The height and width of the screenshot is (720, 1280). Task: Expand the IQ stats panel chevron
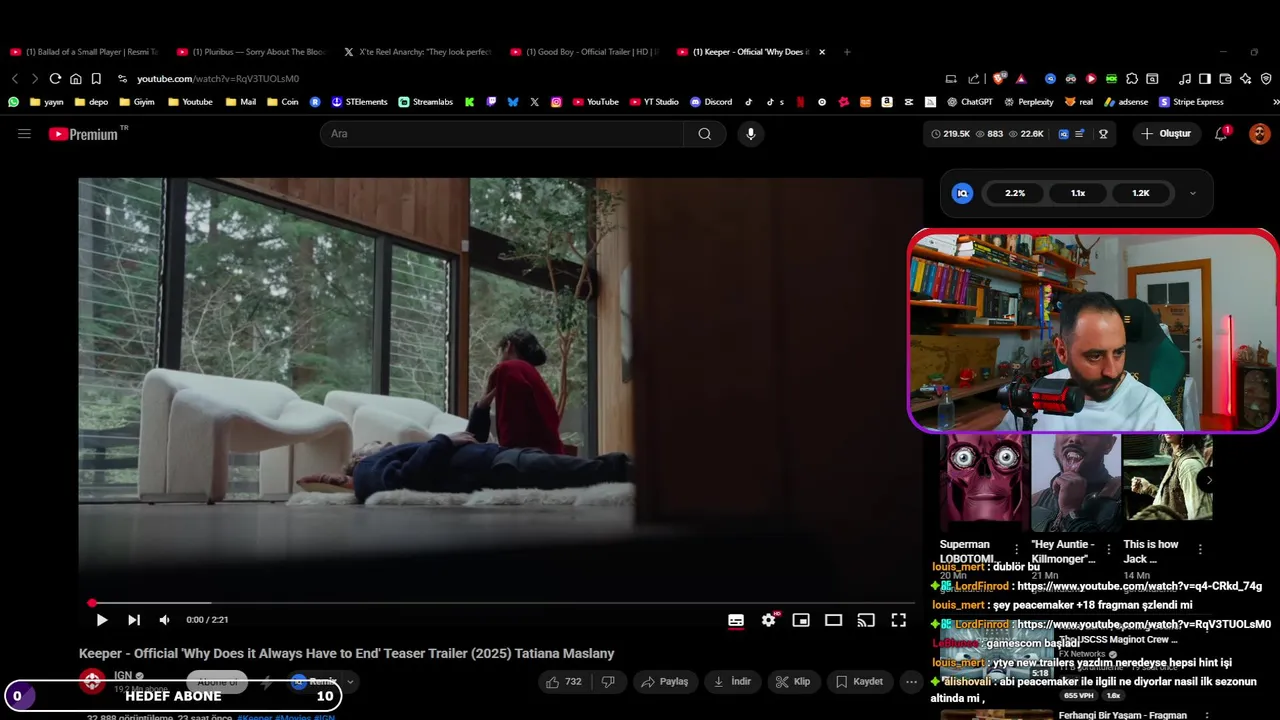point(1192,193)
